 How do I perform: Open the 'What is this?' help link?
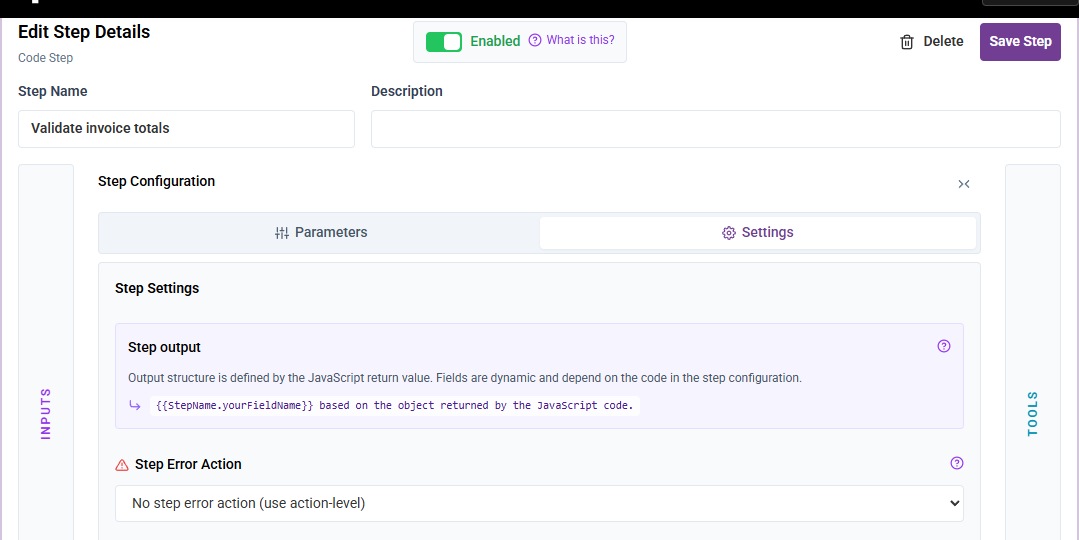coord(580,40)
